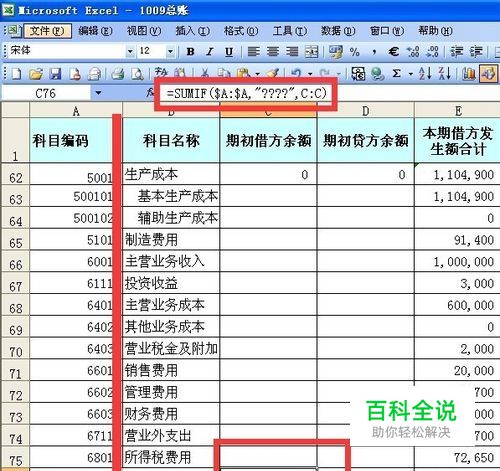Image resolution: width=500 pixels, height=471 pixels.
Task: Open the font size dropdown next to 12
Action: (x=170, y=52)
